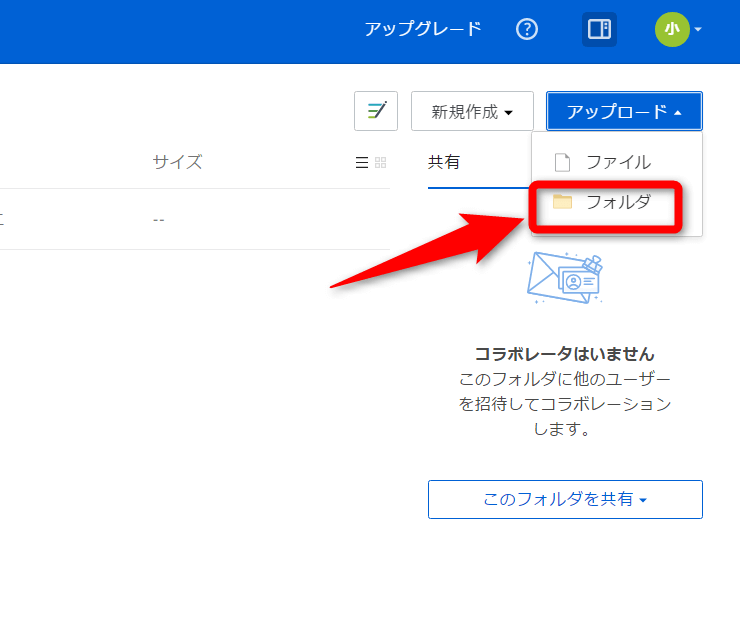Click the blank file icon in upload menu
This screenshot has width=740, height=617.
coord(562,162)
